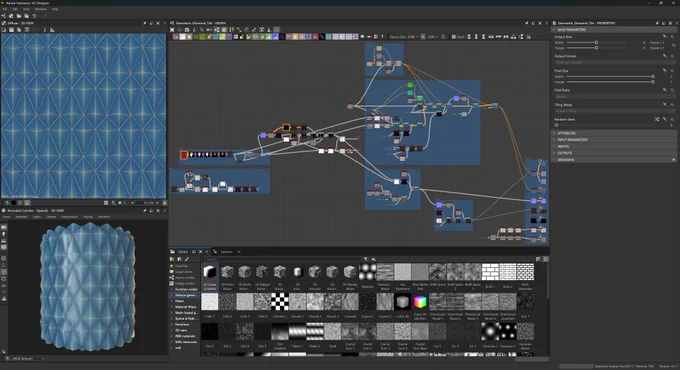This screenshot has width=680, height=370.
Task: Open the Output Format dropdown
Action: [615, 62]
